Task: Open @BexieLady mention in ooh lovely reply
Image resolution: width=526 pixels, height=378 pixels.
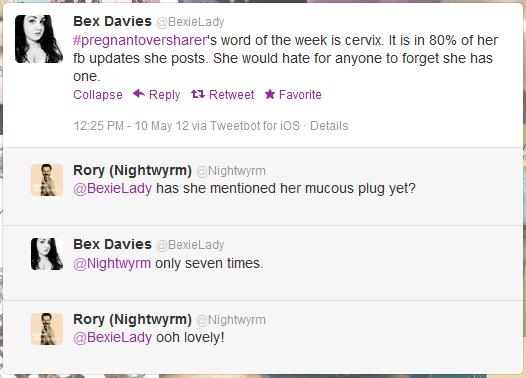Action: (x=112, y=337)
